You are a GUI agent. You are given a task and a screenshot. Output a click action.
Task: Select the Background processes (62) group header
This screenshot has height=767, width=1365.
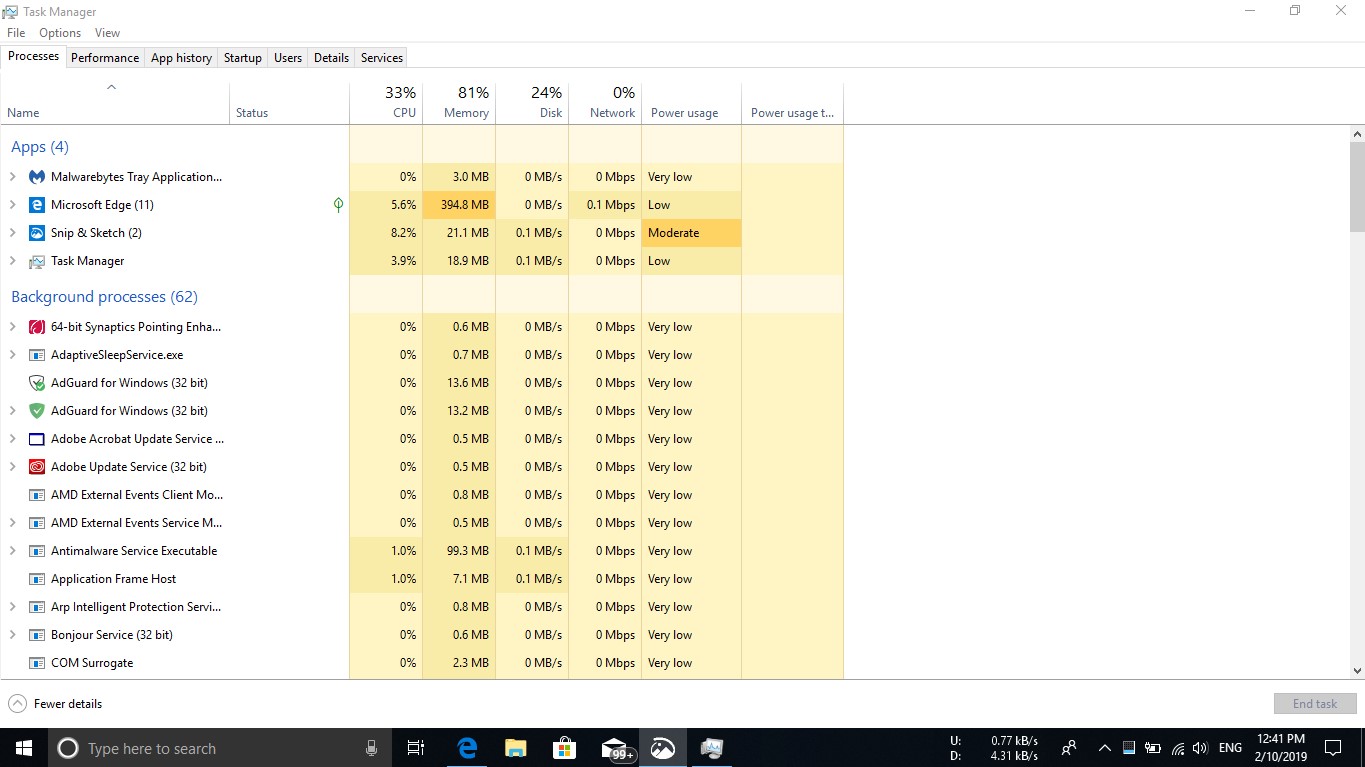[104, 297]
